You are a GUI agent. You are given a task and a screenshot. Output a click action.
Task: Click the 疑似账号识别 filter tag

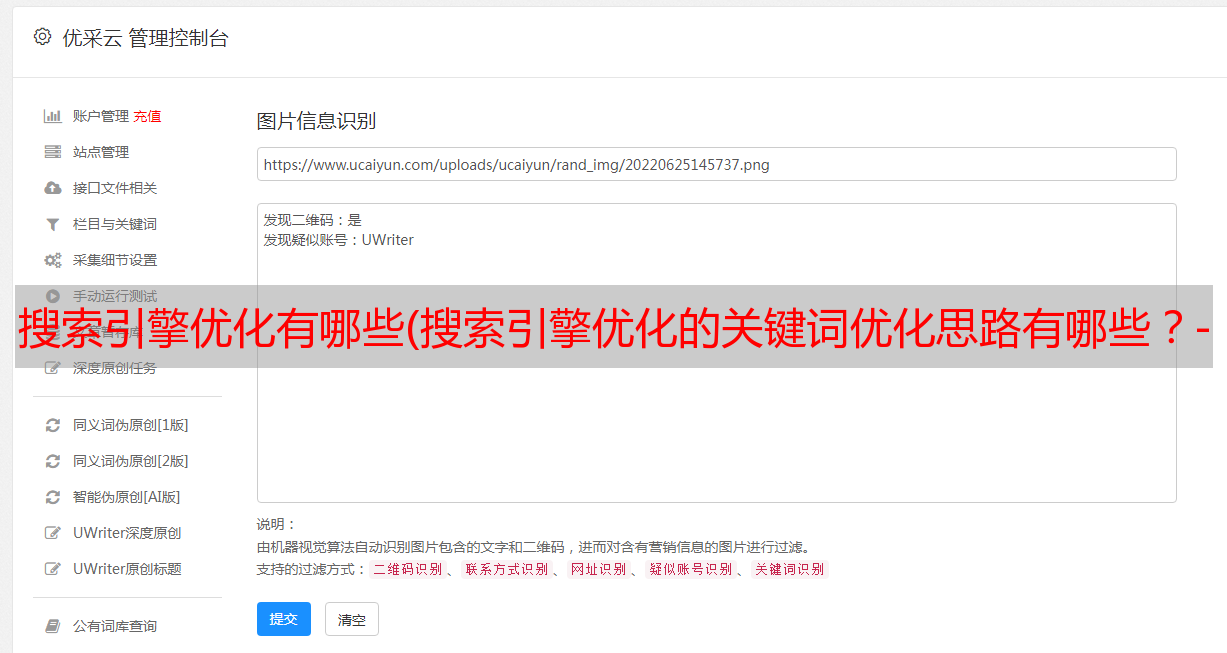point(690,569)
